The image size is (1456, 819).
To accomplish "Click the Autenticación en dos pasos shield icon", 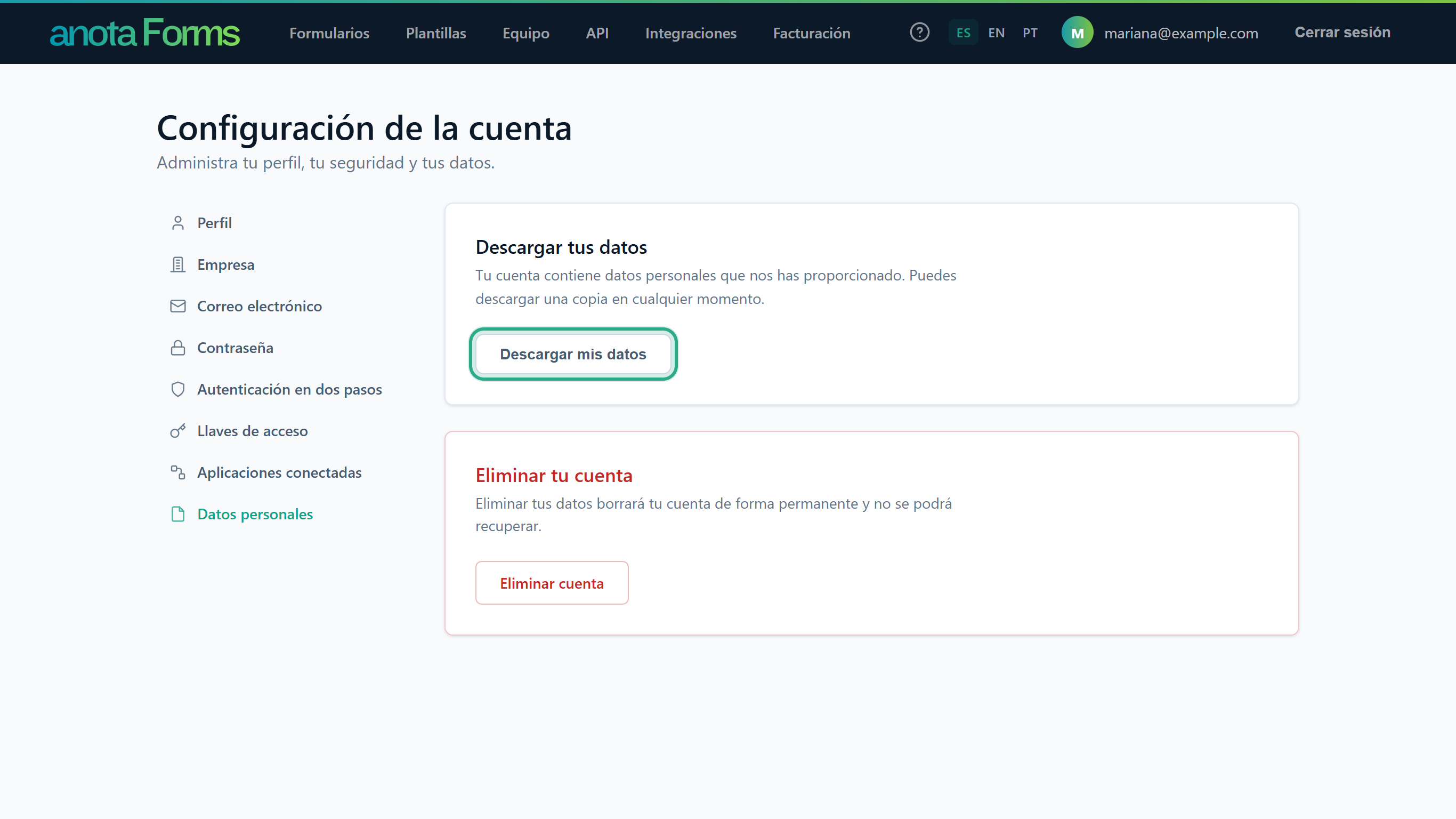I will point(177,389).
